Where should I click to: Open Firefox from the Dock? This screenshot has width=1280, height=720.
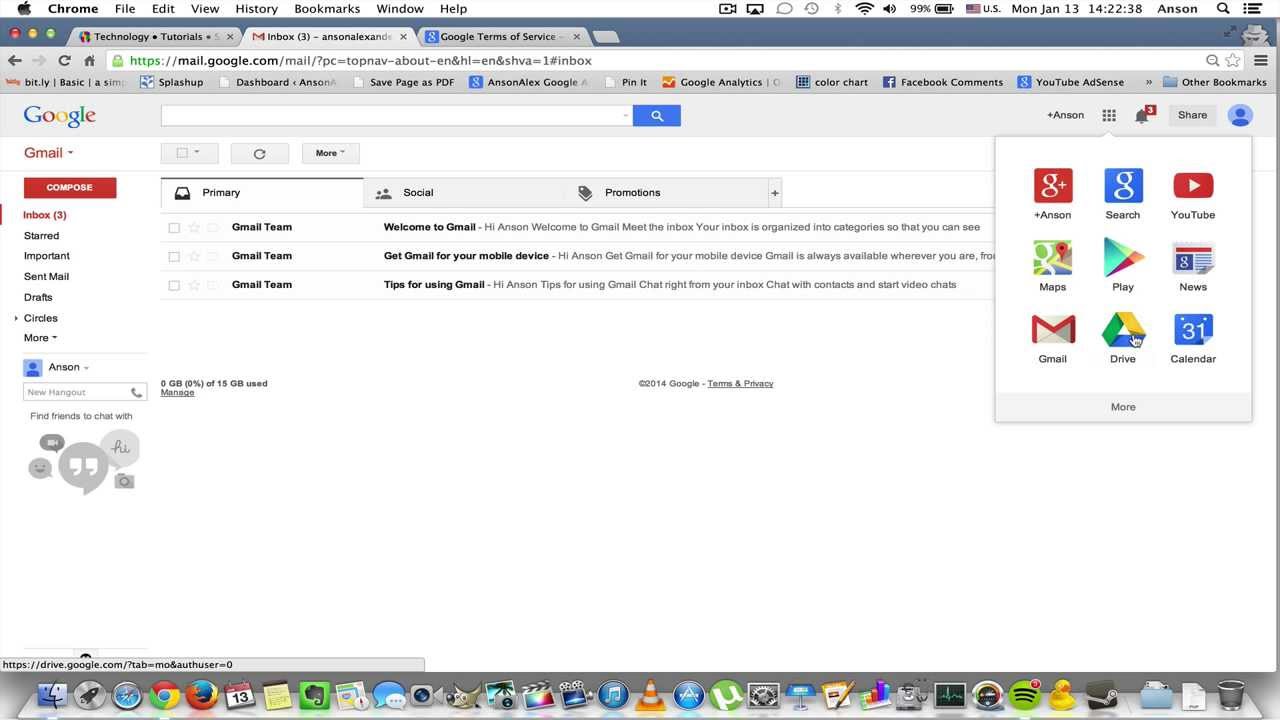[202, 694]
